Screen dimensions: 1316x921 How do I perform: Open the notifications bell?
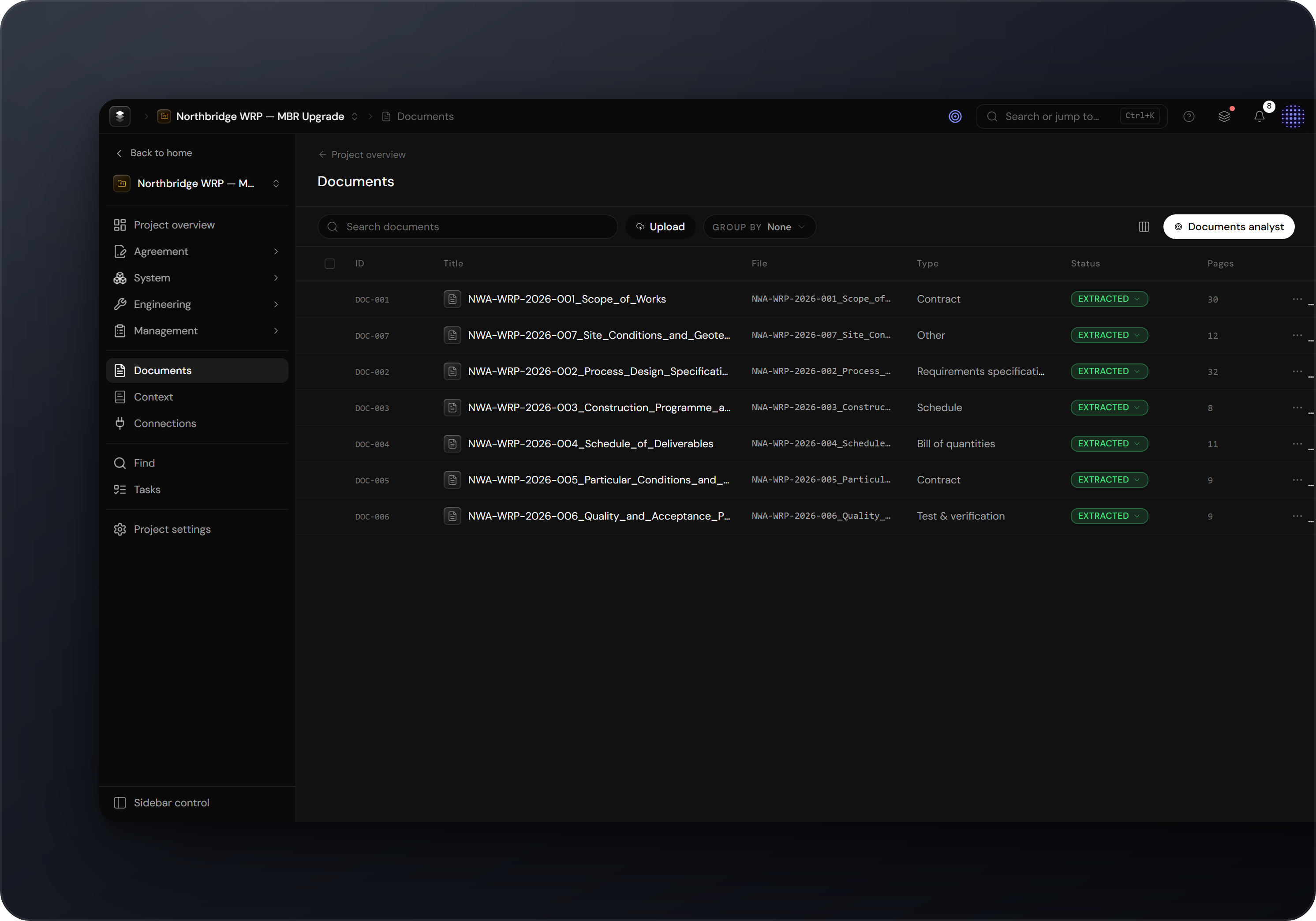[x=1259, y=116]
